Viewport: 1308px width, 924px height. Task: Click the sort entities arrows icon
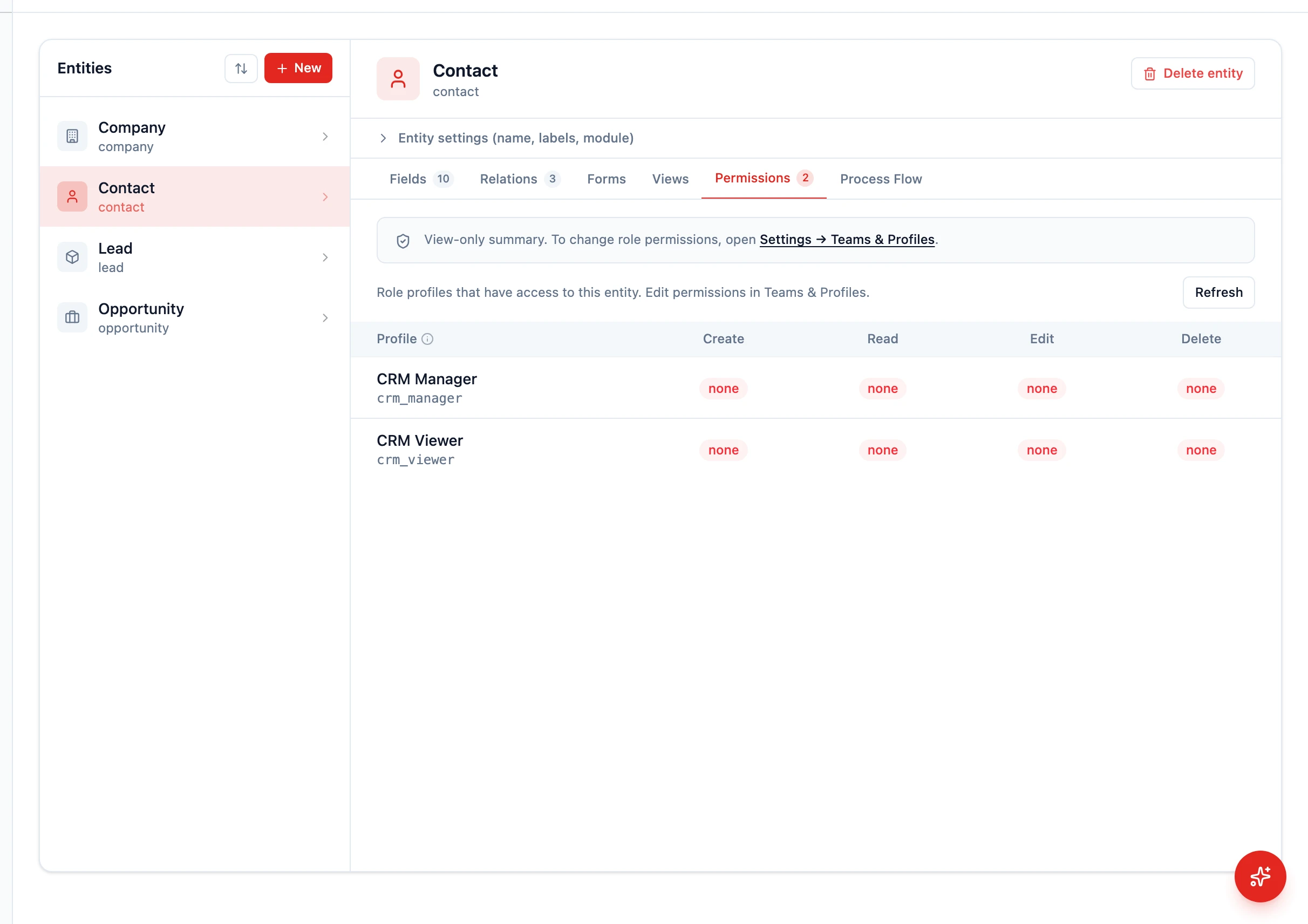point(241,69)
